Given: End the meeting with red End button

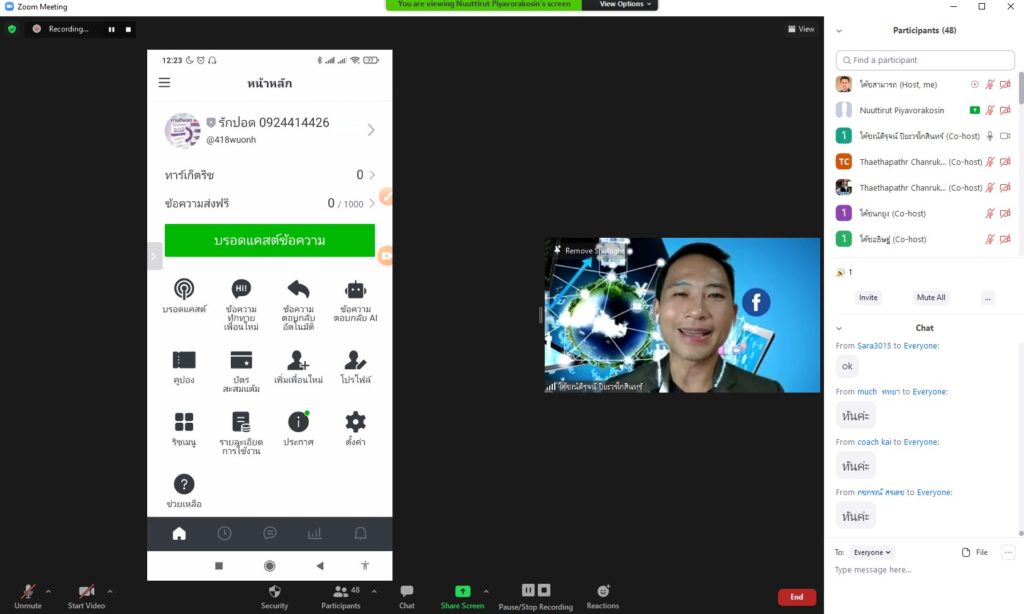Looking at the screenshot, I should (x=796, y=597).
